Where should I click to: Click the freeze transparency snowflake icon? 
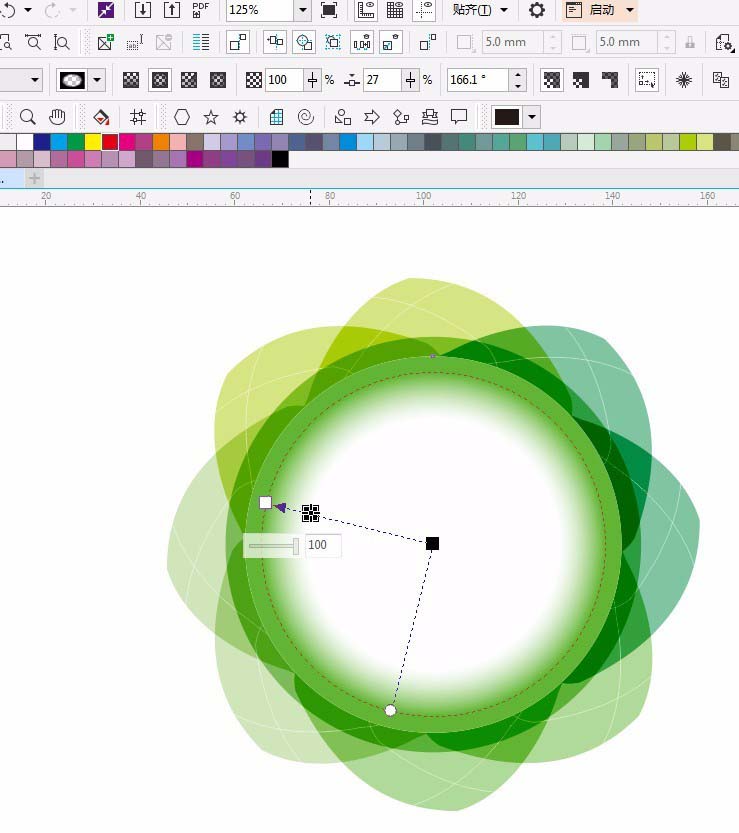click(684, 80)
